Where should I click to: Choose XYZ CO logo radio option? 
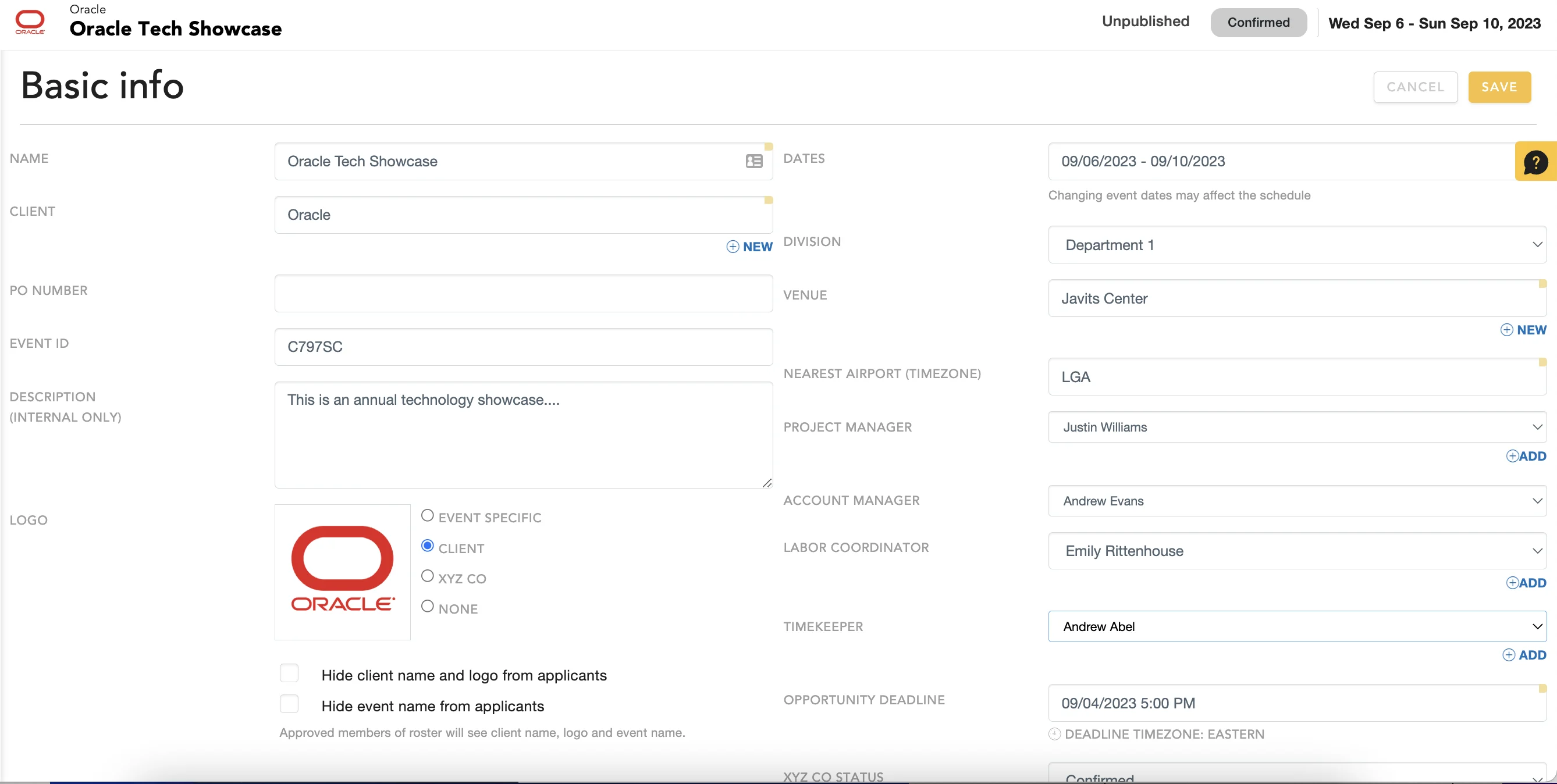[427, 576]
